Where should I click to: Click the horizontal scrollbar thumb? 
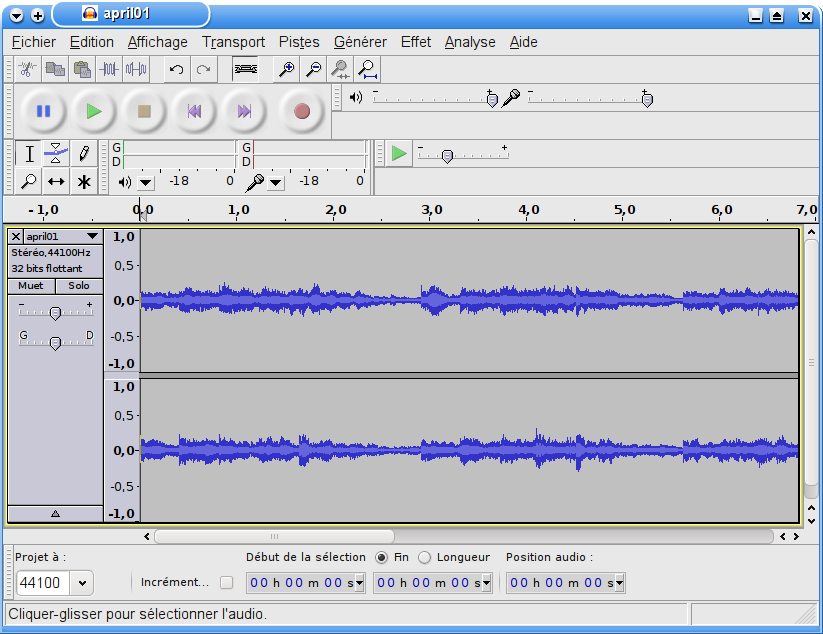[275, 536]
